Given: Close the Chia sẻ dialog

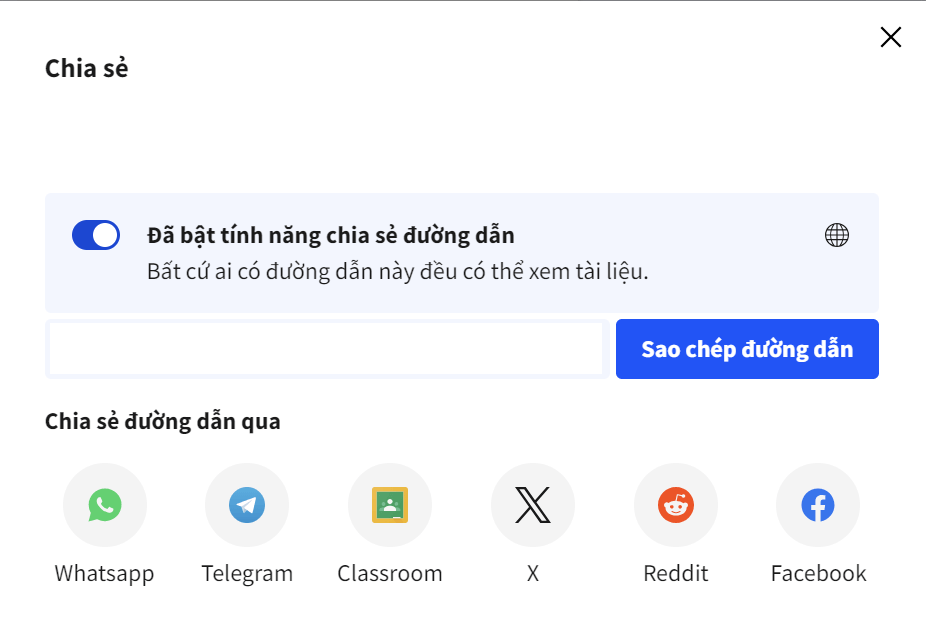Looking at the screenshot, I should point(890,37).
